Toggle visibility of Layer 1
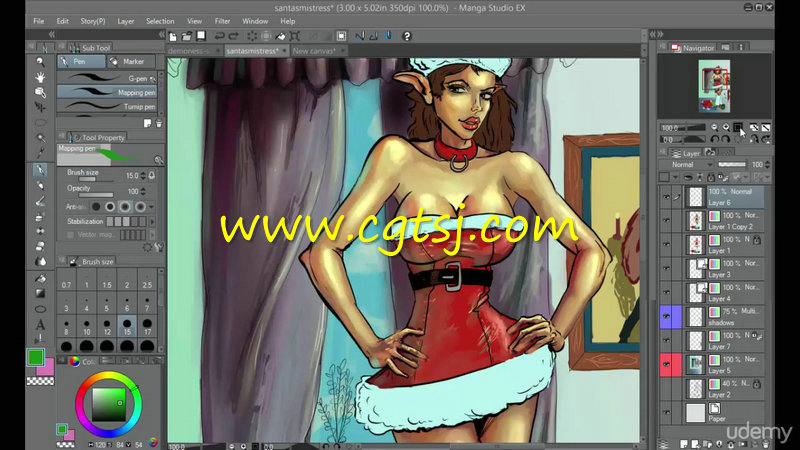The image size is (800, 450). tap(666, 244)
